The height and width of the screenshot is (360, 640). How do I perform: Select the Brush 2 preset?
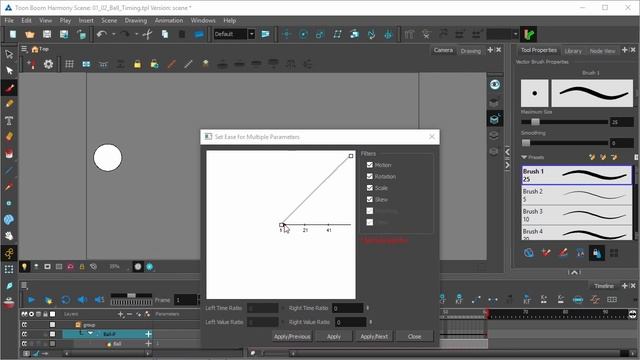click(x=577, y=195)
